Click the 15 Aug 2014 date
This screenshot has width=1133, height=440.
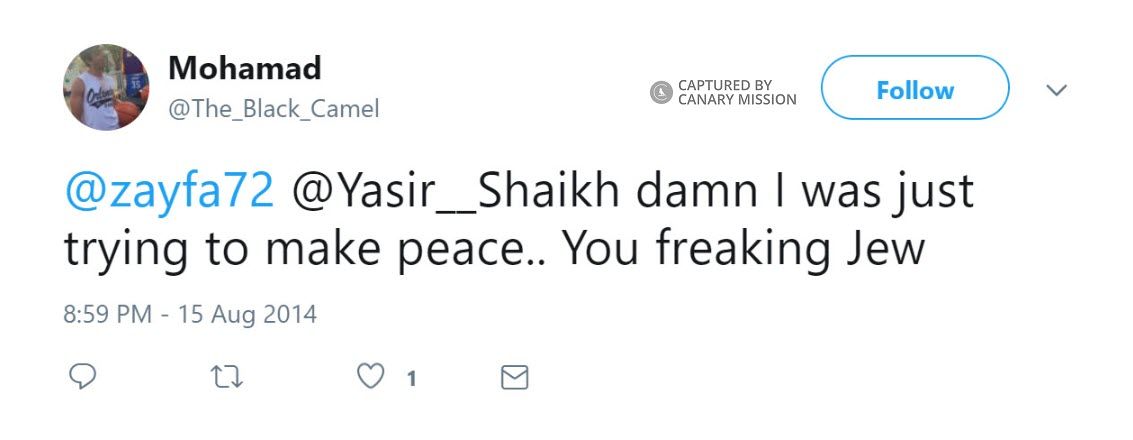tap(247, 314)
